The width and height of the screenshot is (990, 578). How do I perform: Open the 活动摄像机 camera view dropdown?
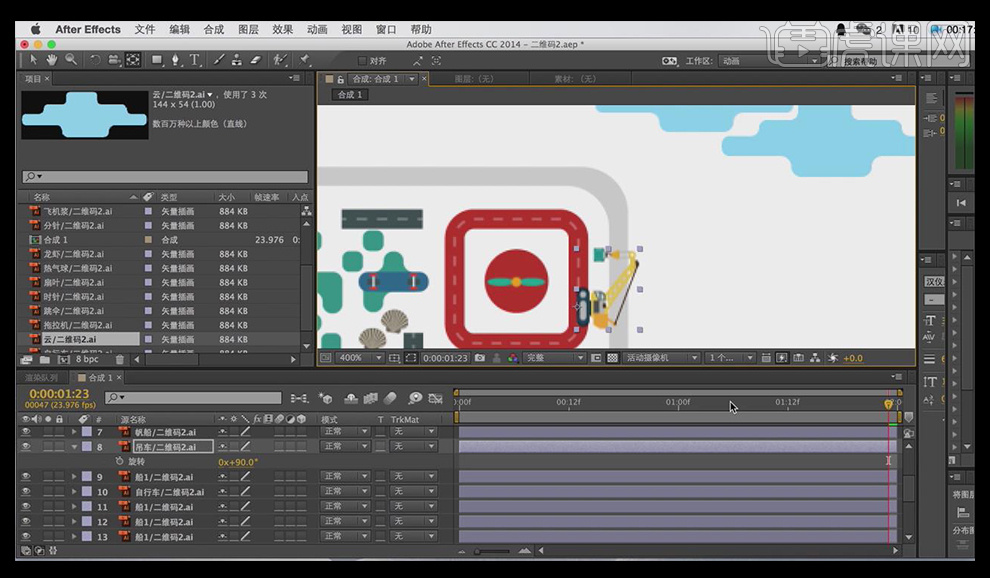pyautogui.click(x=661, y=358)
